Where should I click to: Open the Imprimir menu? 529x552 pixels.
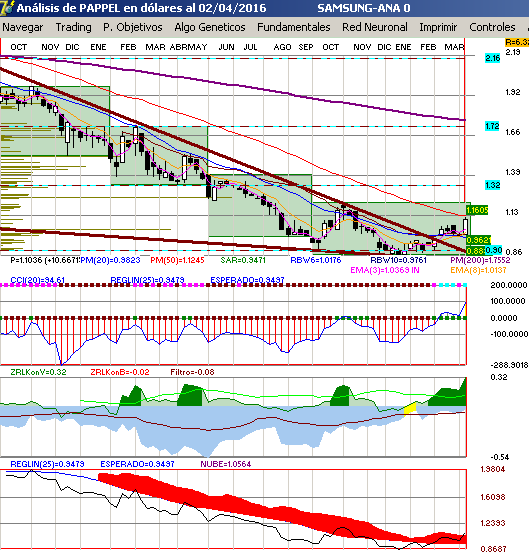pyautogui.click(x=438, y=27)
